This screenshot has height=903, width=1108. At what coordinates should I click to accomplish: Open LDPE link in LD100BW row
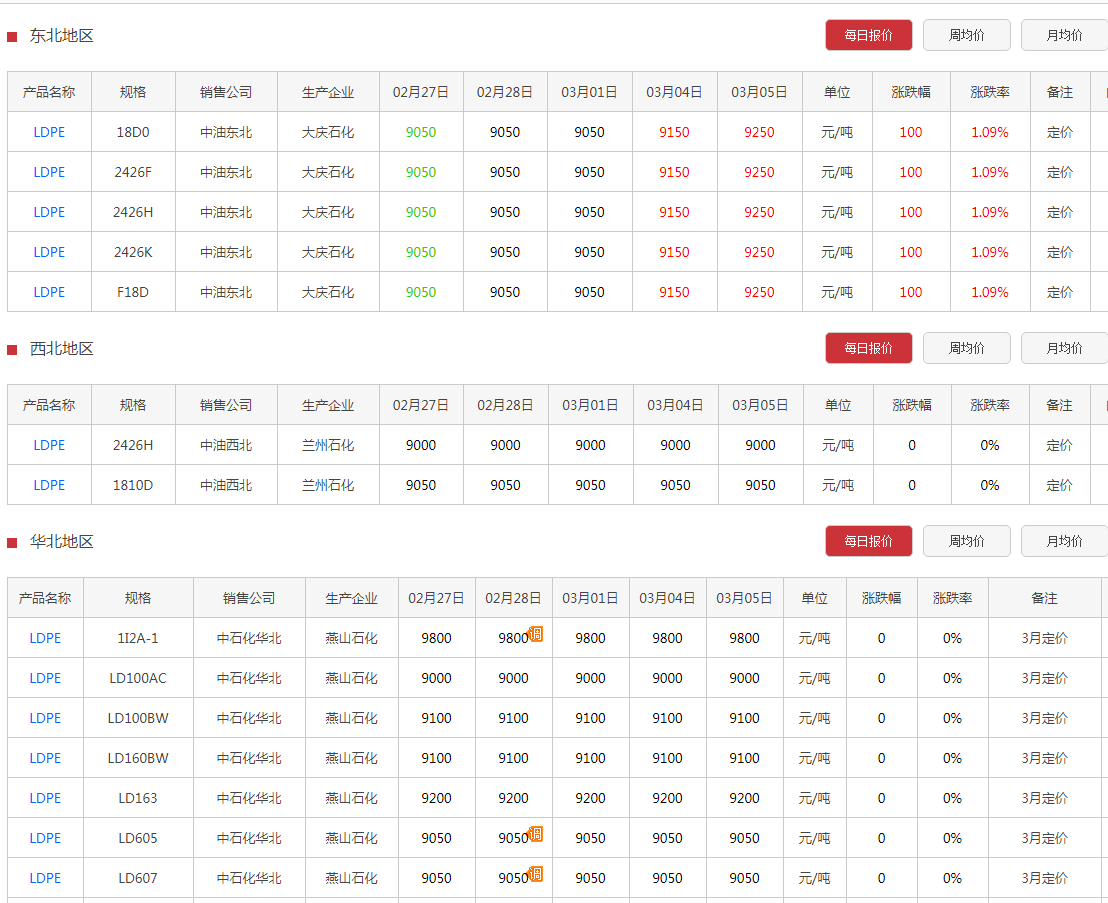[45, 718]
